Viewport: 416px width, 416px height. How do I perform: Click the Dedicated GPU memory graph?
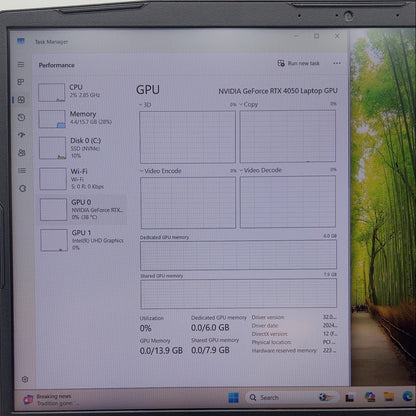(x=238, y=255)
